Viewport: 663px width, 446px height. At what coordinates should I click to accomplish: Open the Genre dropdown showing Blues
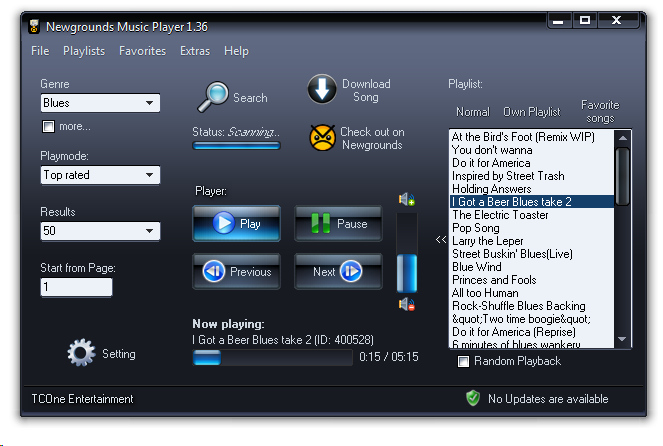click(100, 103)
